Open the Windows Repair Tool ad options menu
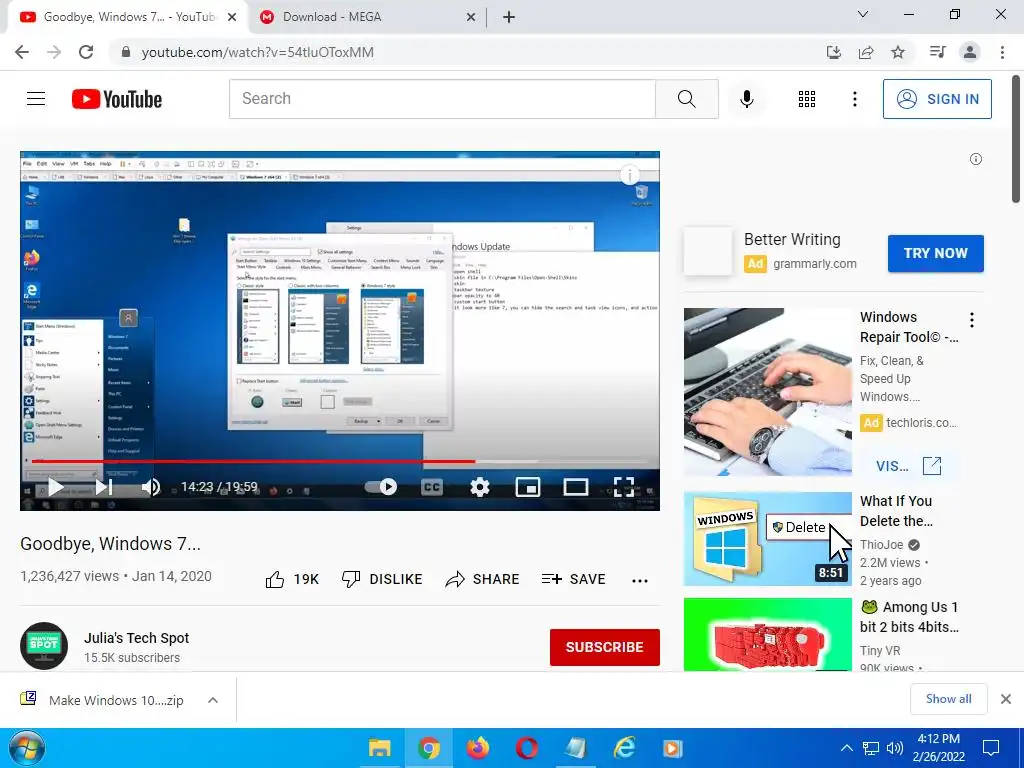The width and height of the screenshot is (1024, 768). click(x=972, y=319)
